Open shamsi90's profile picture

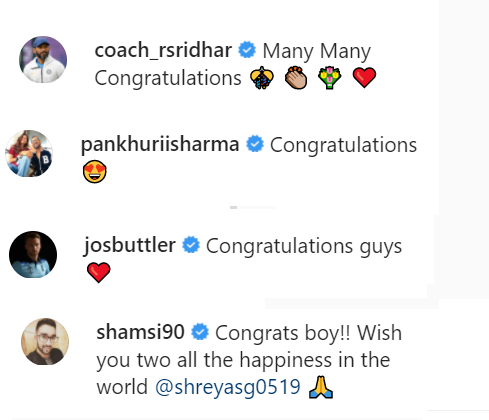[x=45, y=342]
